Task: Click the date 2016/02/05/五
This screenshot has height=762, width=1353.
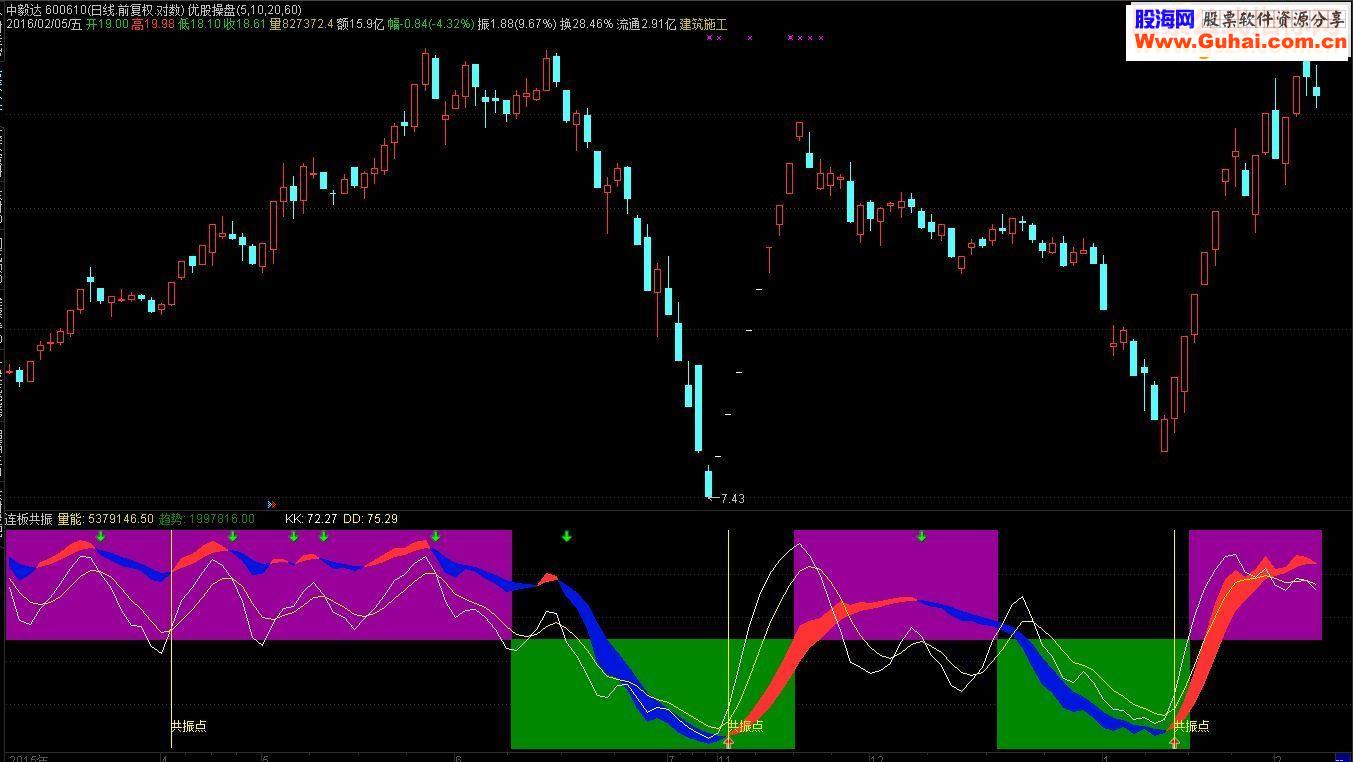Action: (x=44, y=24)
